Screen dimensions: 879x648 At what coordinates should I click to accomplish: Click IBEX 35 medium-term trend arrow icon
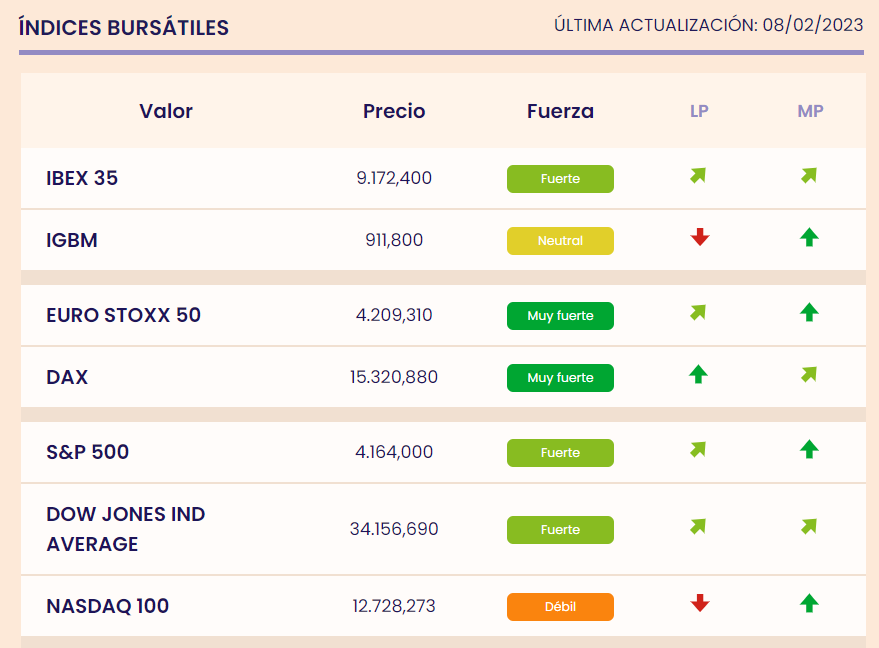tap(809, 176)
